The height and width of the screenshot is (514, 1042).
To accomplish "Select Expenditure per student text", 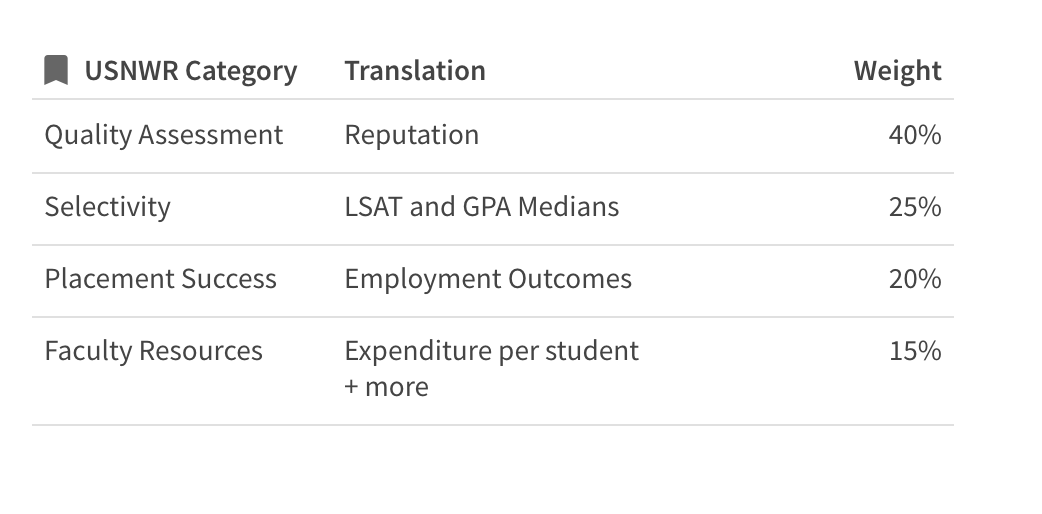I will pos(492,350).
